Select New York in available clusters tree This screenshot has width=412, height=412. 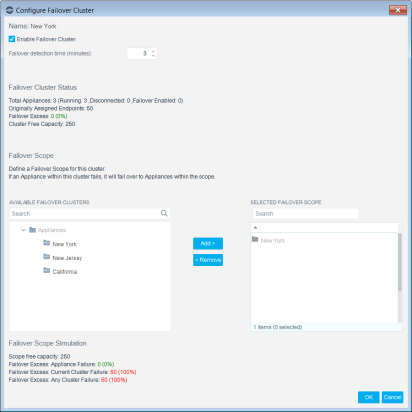point(64,244)
